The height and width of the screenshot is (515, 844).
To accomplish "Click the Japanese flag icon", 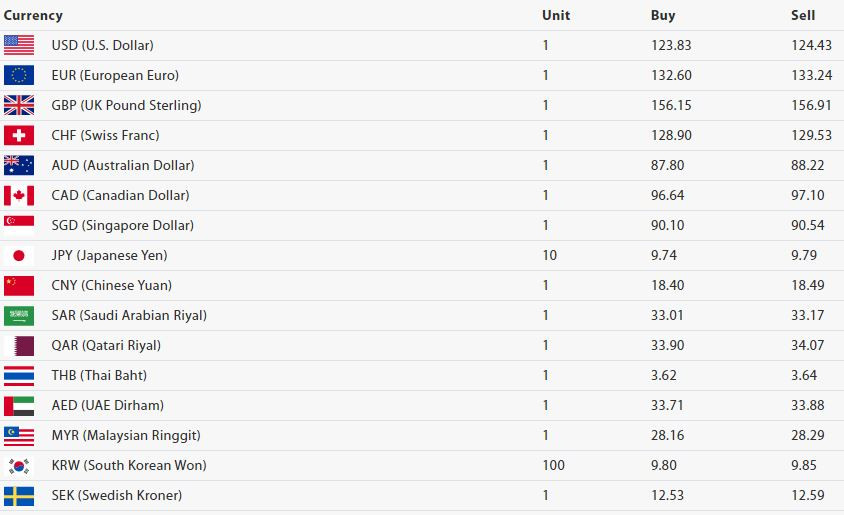I will pyautogui.click(x=19, y=256).
